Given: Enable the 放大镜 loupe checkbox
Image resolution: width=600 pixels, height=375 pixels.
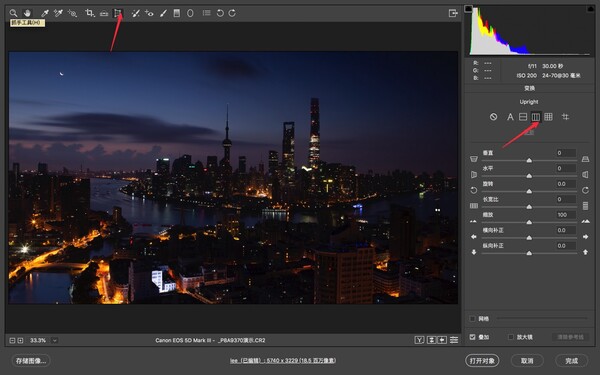Looking at the screenshot, I should click(511, 337).
